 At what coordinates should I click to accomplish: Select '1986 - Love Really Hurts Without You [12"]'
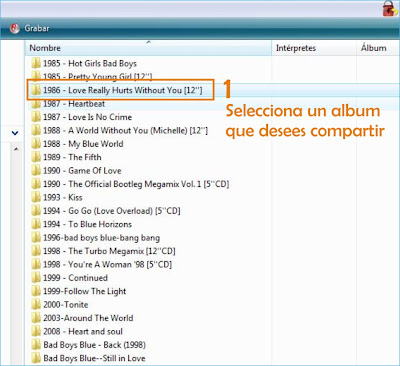pos(122,90)
